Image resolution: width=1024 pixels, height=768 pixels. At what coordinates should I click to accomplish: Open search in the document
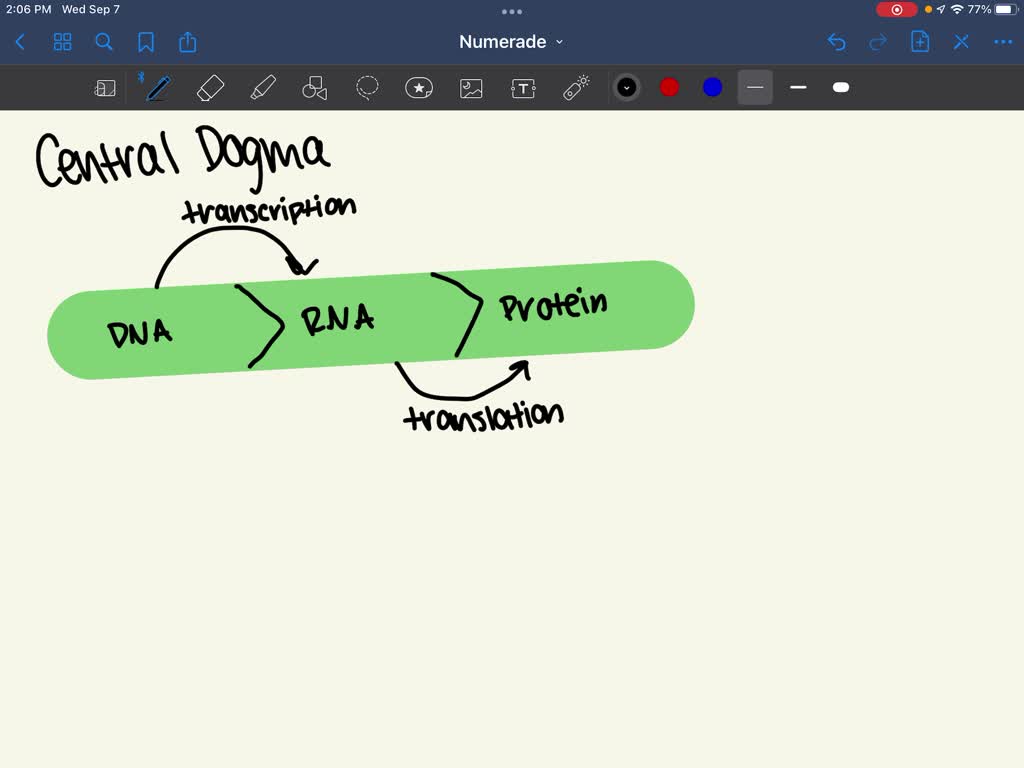click(104, 42)
